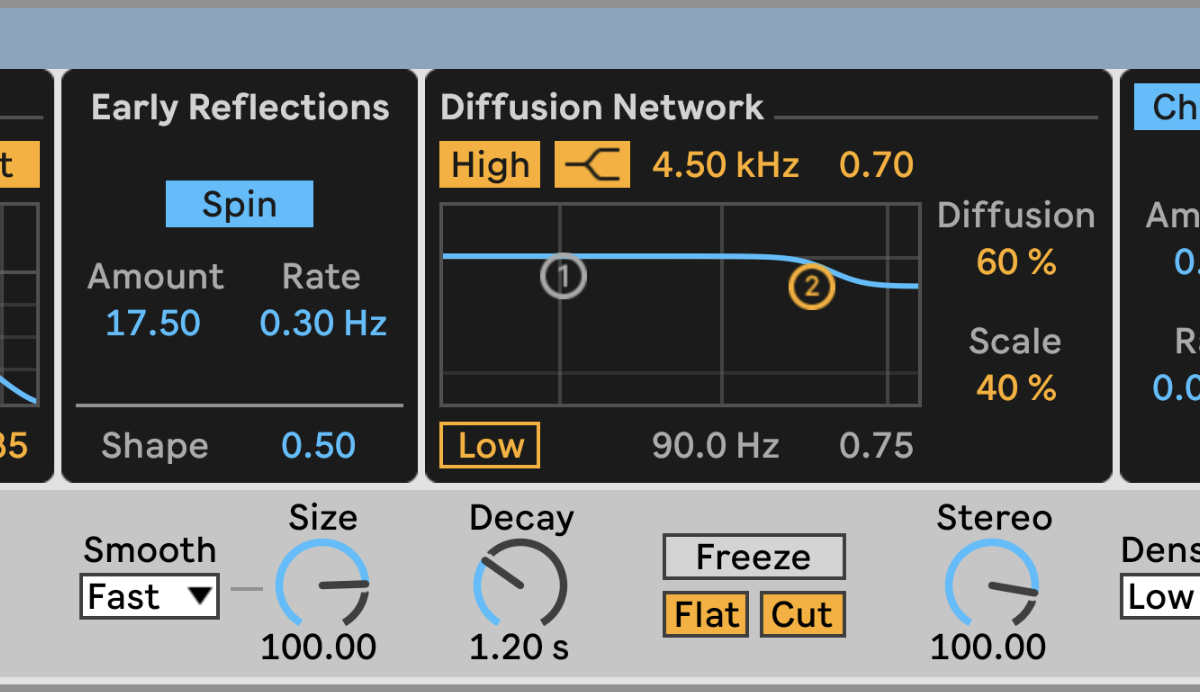The width and height of the screenshot is (1200, 692).
Task: Click the Decay knob
Action: [x=519, y=586]
